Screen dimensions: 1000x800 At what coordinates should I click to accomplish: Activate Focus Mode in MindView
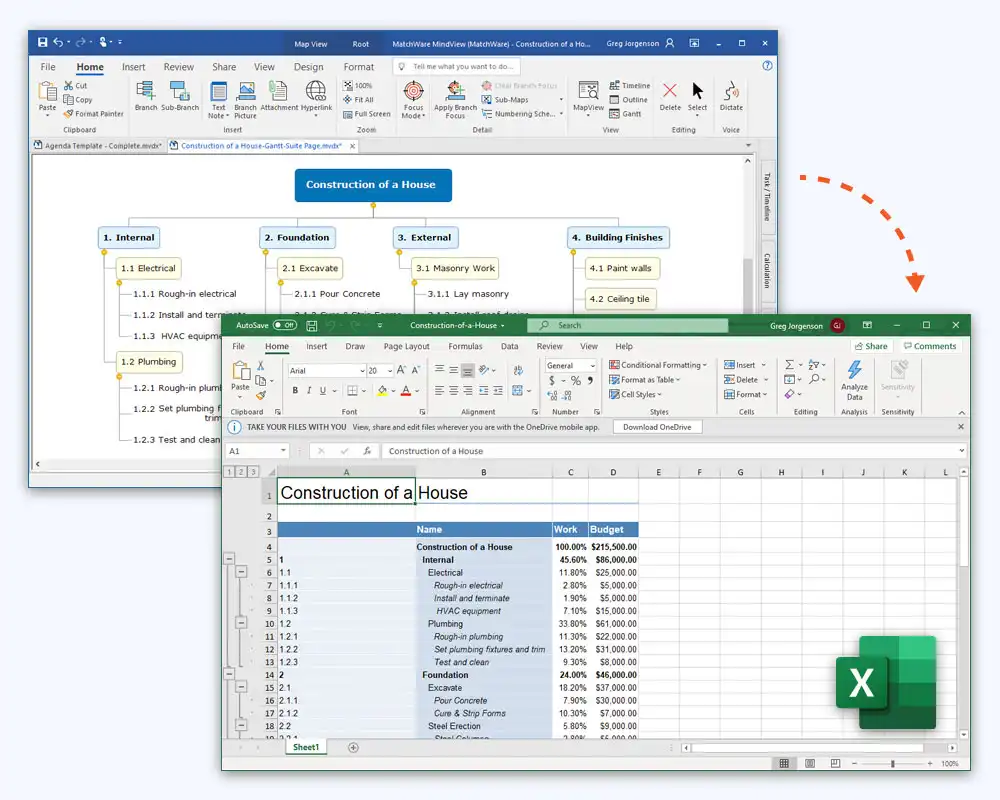pos(414,98)
